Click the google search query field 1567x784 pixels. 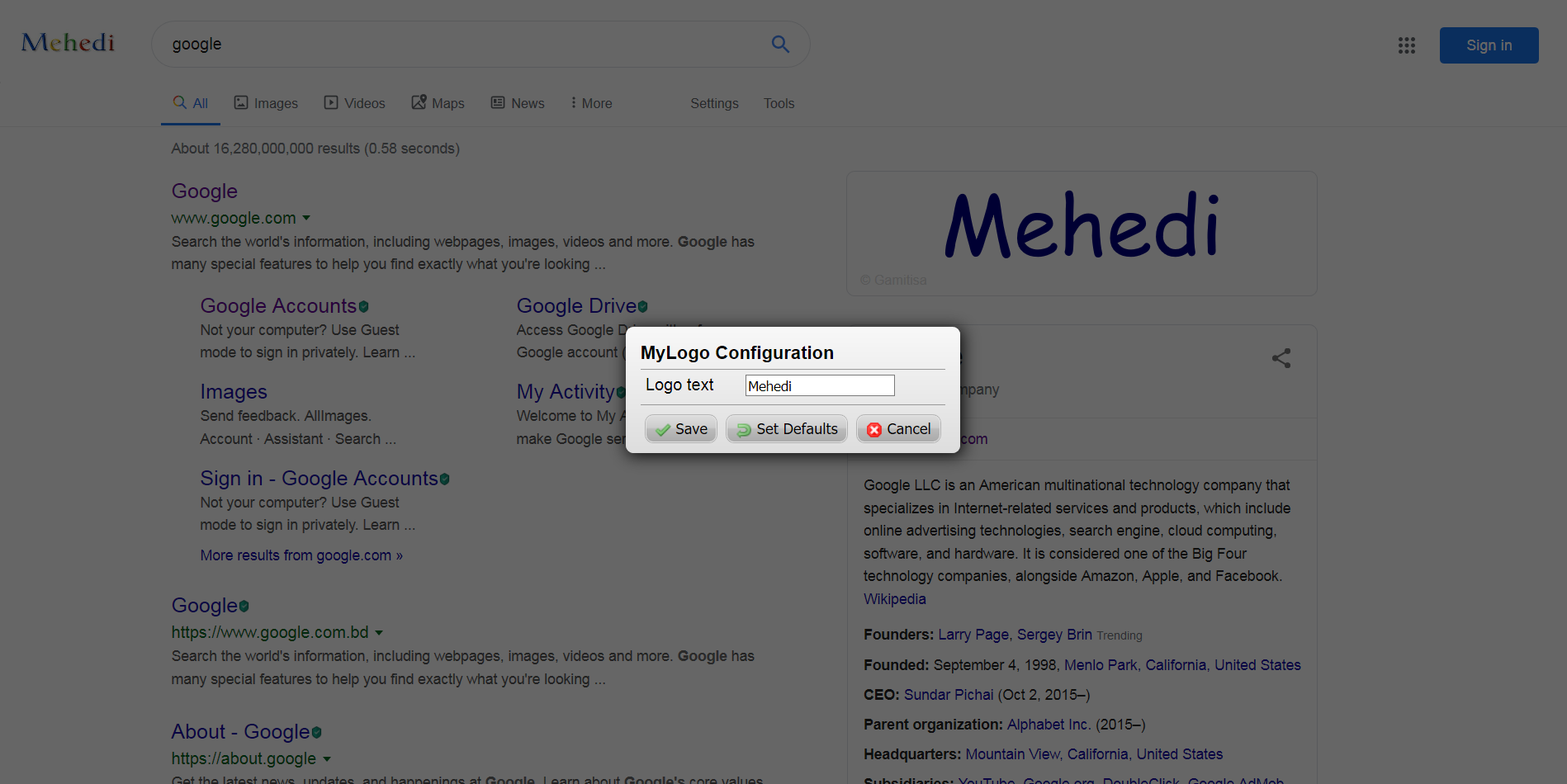462,44
